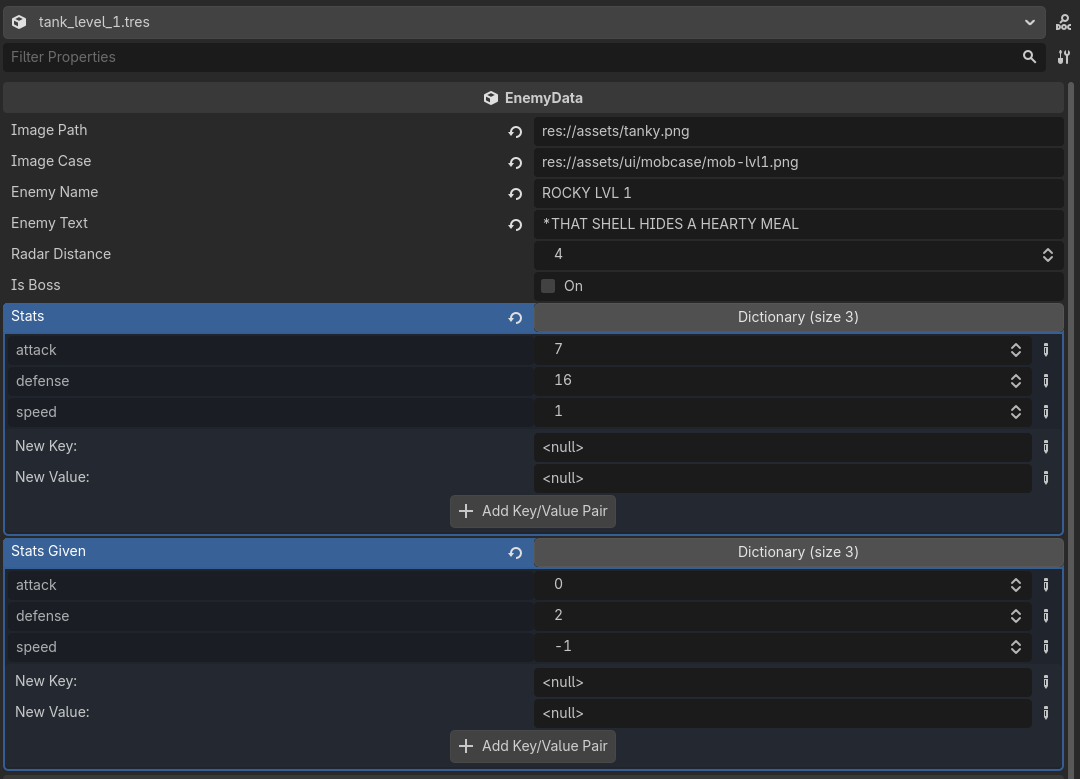Adjust Stats Given defense stepper arrows
The width and height of the screenshot is (1080, 779).
click(1016, 616)
